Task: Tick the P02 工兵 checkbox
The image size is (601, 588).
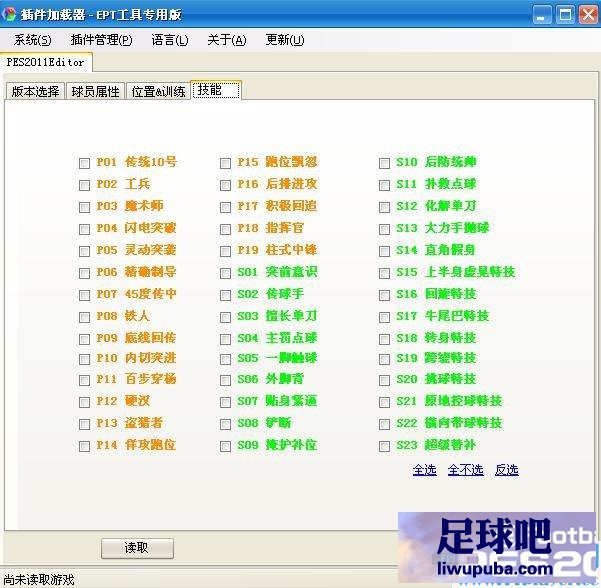Action: click(x=84, y=186)
